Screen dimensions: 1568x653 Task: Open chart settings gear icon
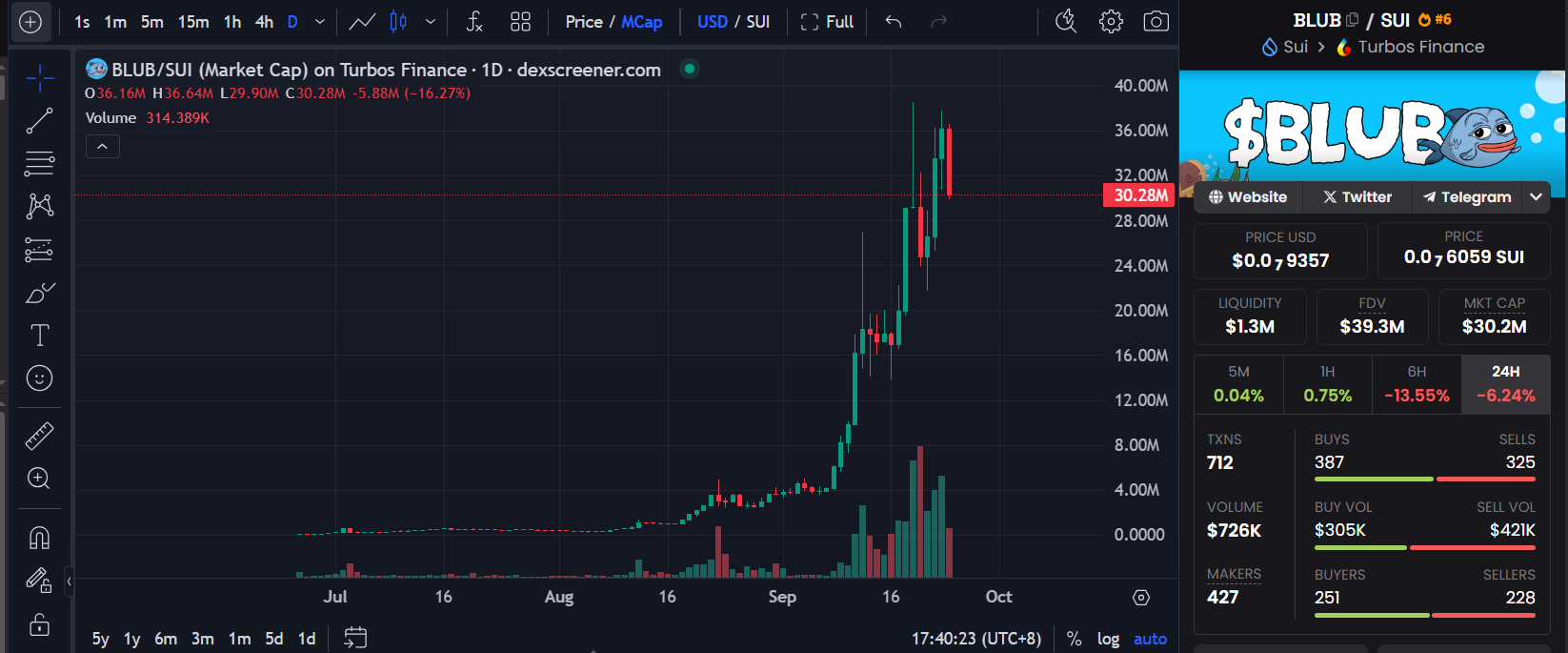1111,22
